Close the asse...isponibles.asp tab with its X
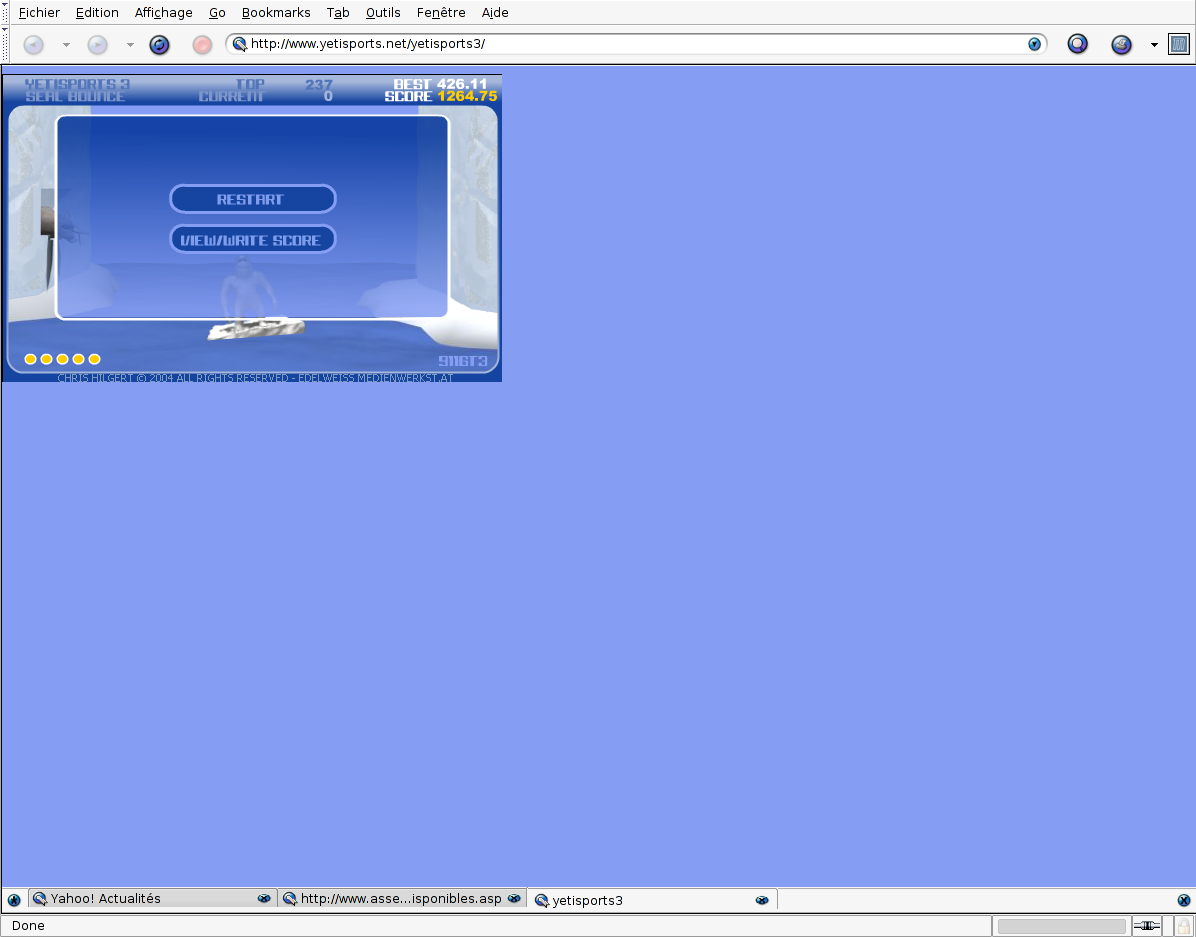 (x=514, y=898)
